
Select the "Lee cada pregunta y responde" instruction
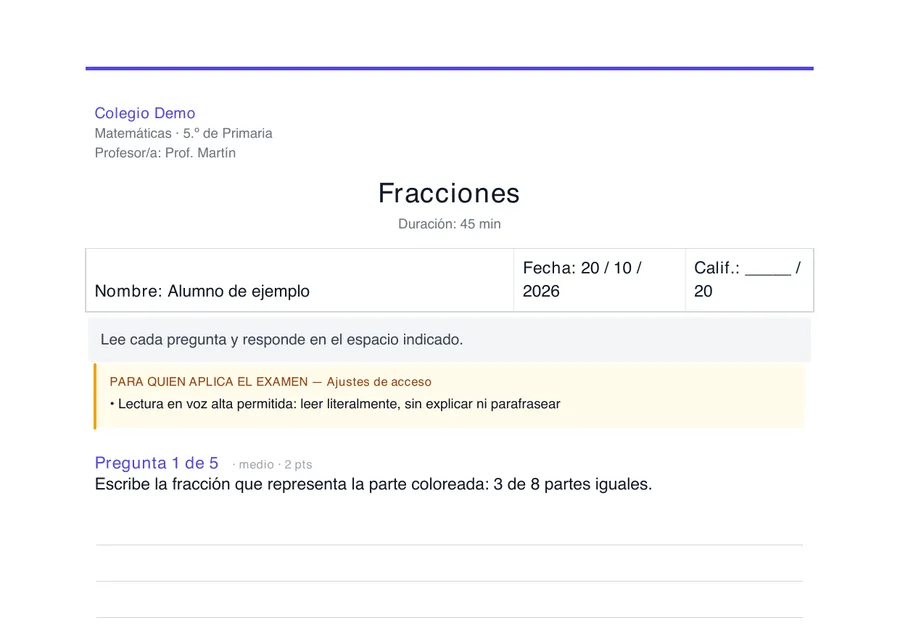coord(282,339)
